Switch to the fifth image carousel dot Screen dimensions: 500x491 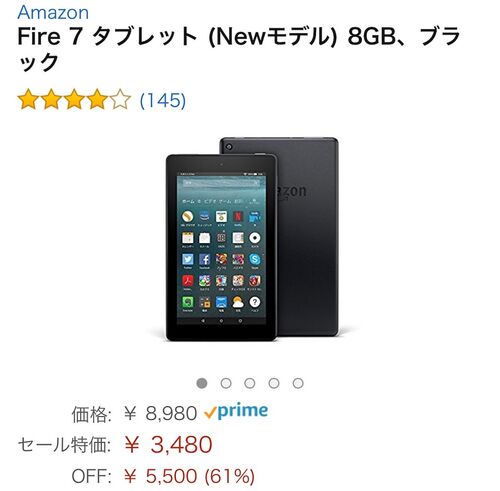pos(298,383)
